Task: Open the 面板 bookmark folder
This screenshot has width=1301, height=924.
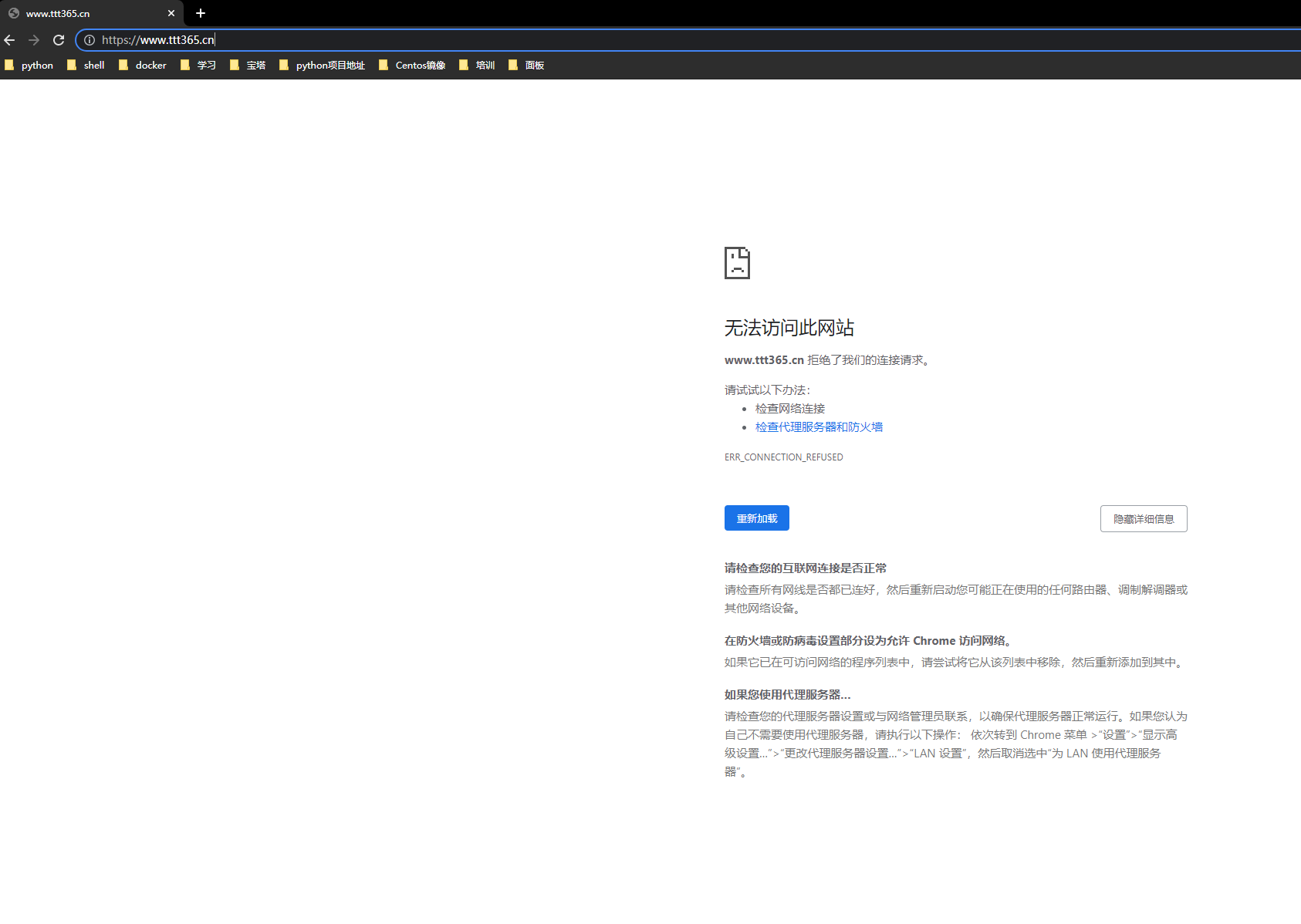Action: 526,66
